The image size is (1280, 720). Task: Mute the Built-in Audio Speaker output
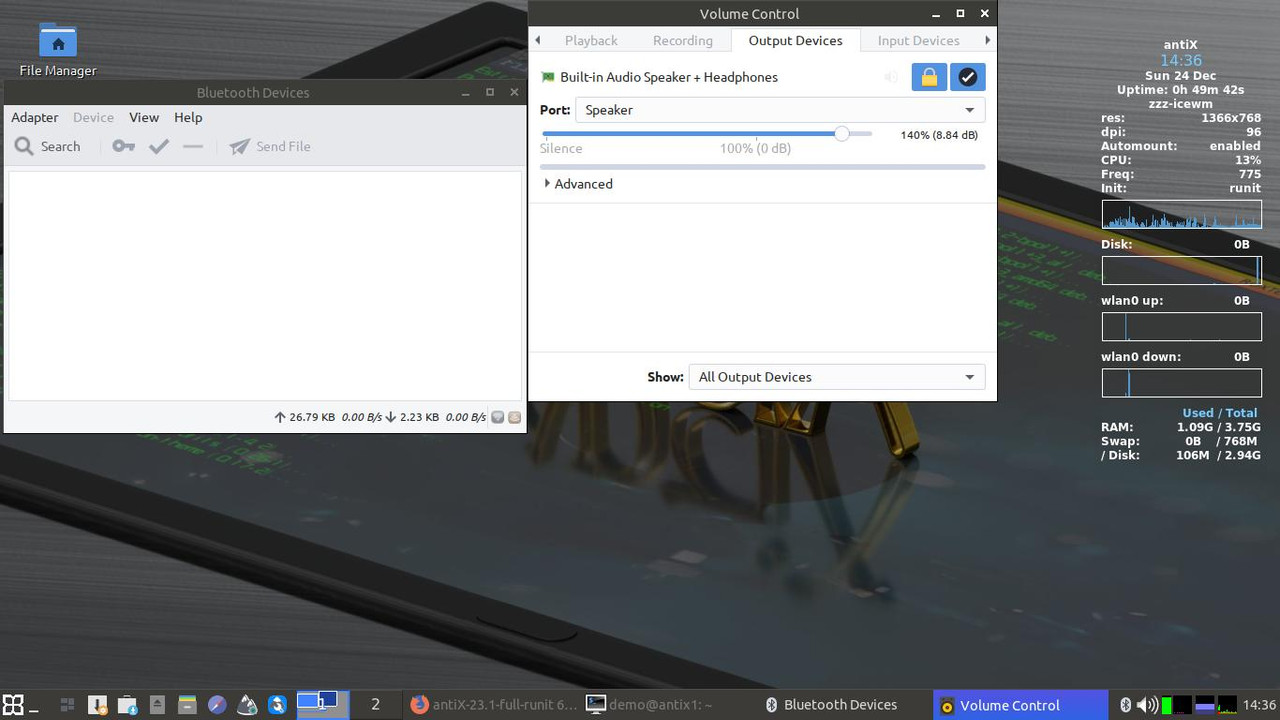pyautogui.click(x=890, y=76)
